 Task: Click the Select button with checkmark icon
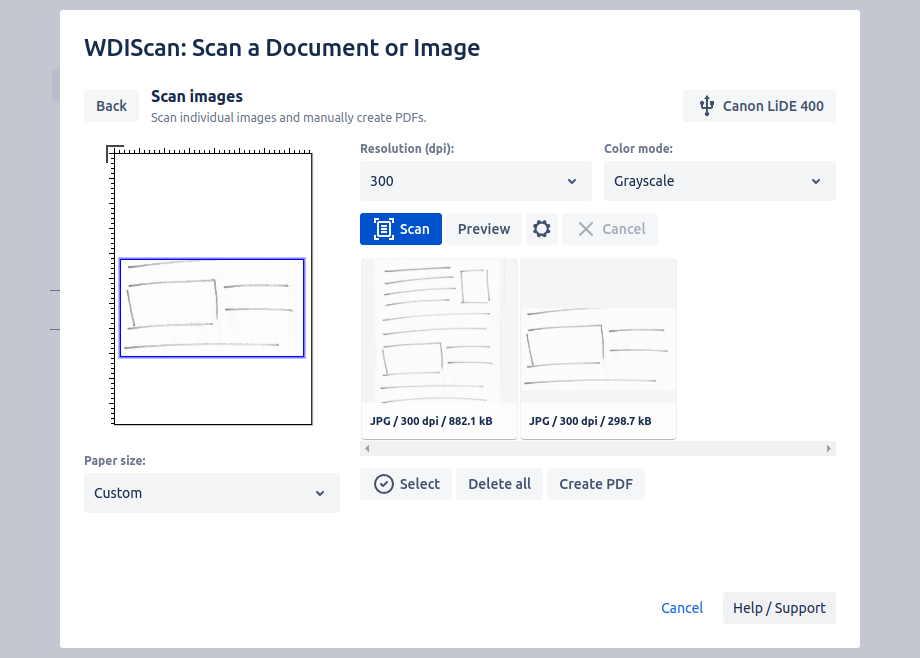point(406,484)
